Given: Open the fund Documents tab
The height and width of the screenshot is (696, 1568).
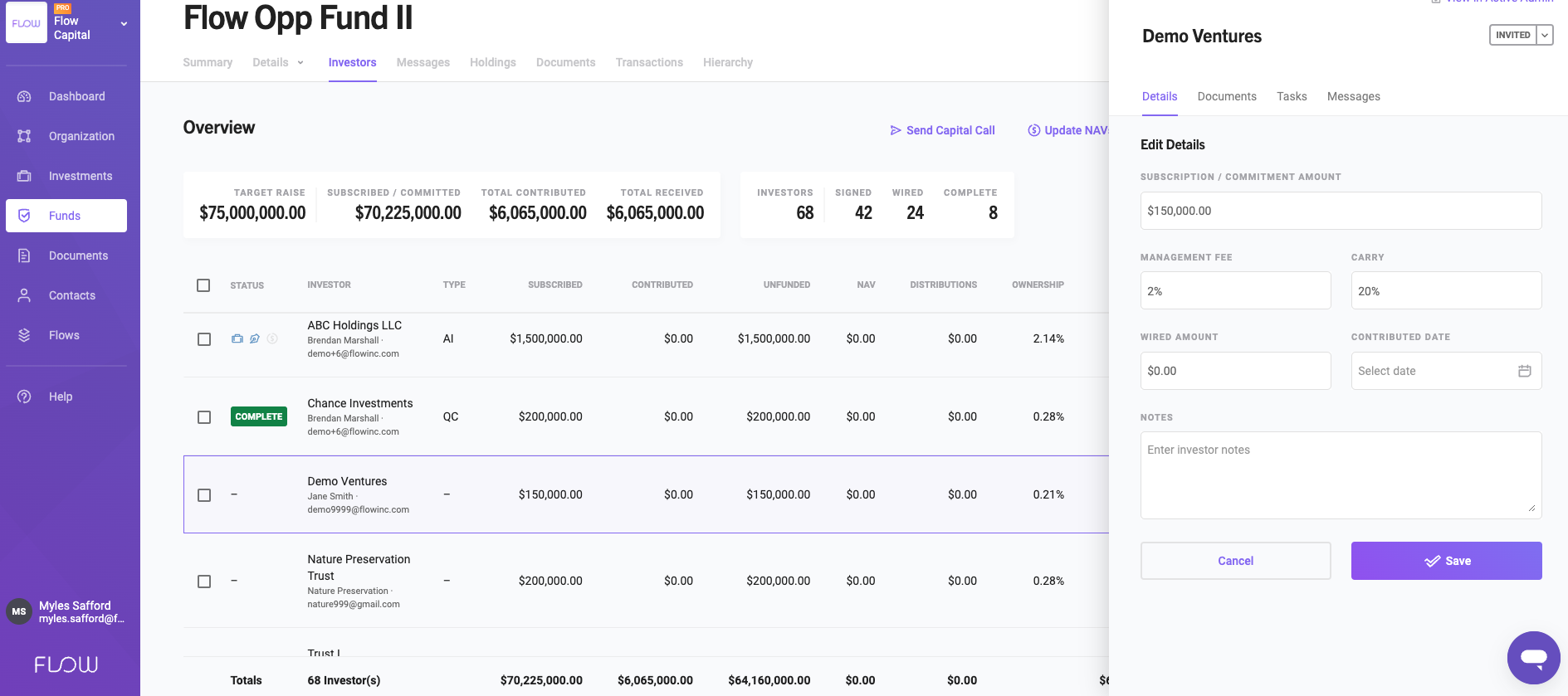Looking at the screenshot, I should 566,62.
